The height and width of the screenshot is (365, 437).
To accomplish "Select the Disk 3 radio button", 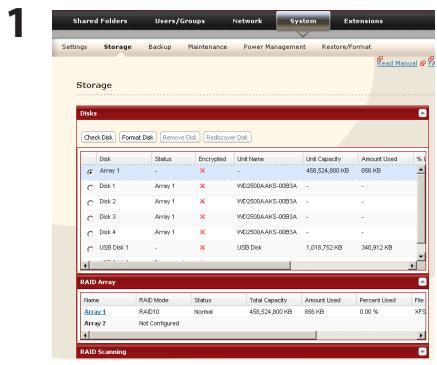I will click(x=90, y=218).
